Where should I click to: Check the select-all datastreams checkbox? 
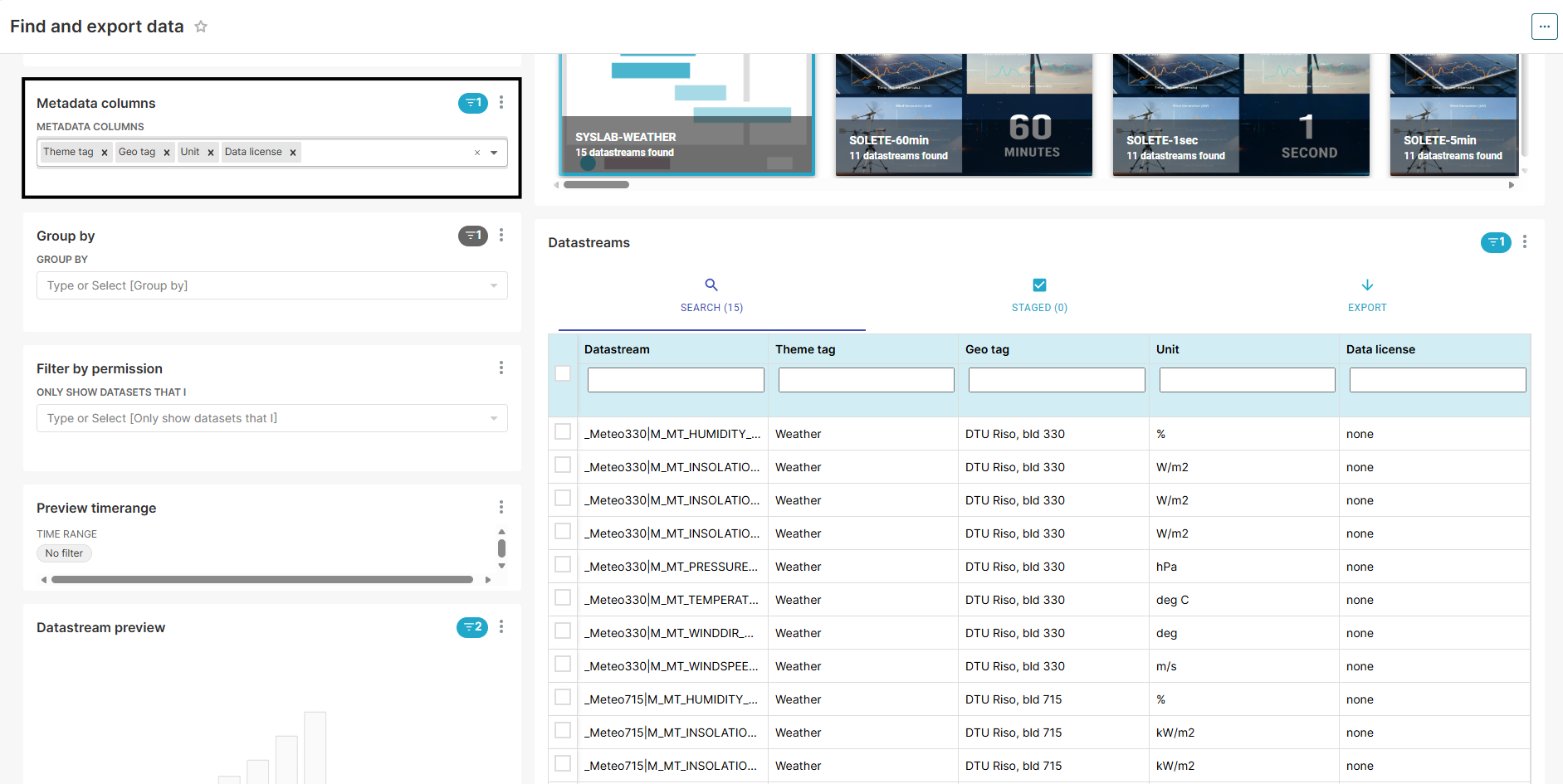563,373
